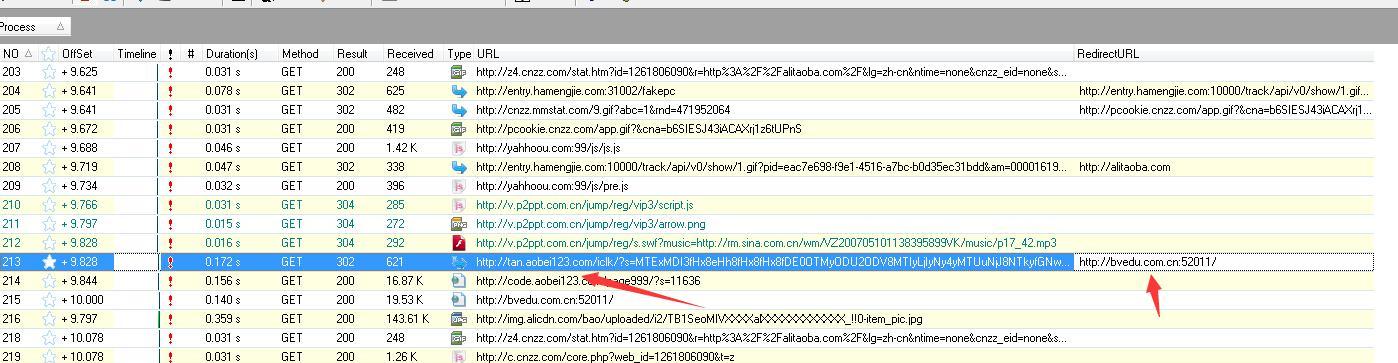The height and width of the screenshot is (363, 1398).
Task: Open the Process tab dropdown arrow
Action: coord(59,27)
